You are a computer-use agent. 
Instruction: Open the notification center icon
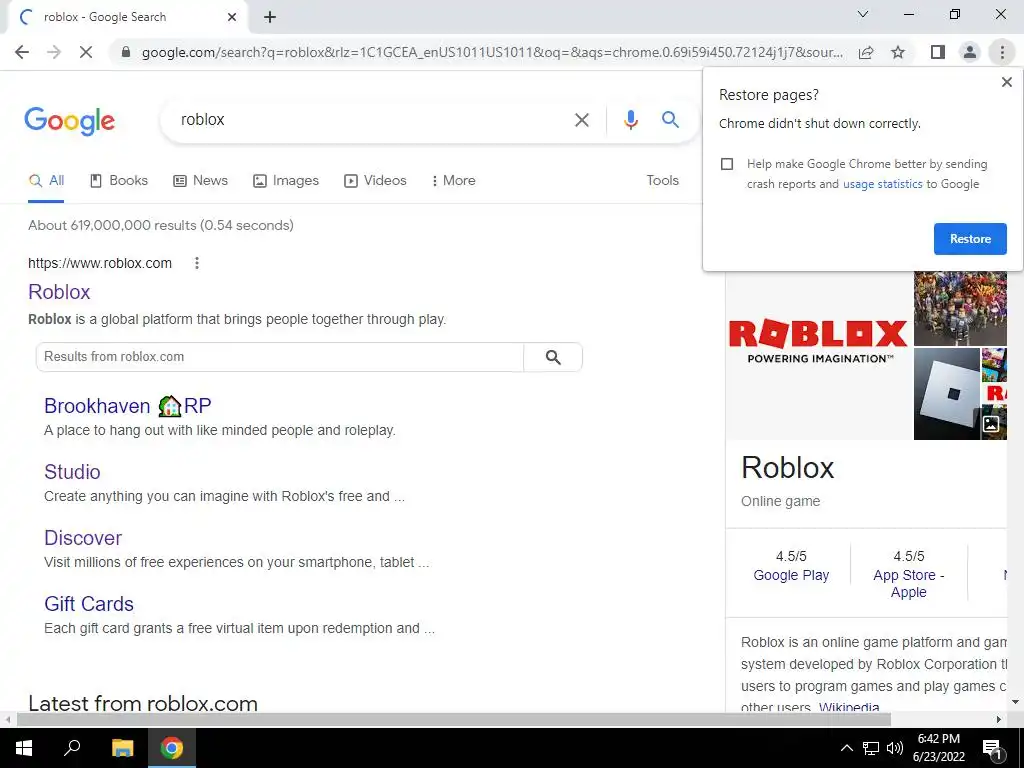(993, 748)
